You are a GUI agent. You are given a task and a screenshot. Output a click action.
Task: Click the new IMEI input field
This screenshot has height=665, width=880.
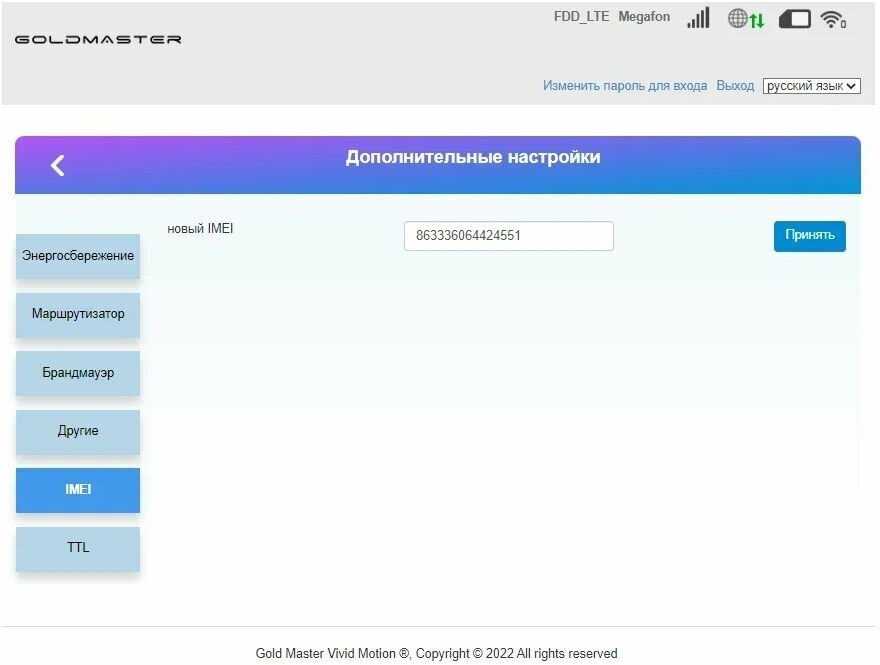pyautogui.click(x=508, y=236)
